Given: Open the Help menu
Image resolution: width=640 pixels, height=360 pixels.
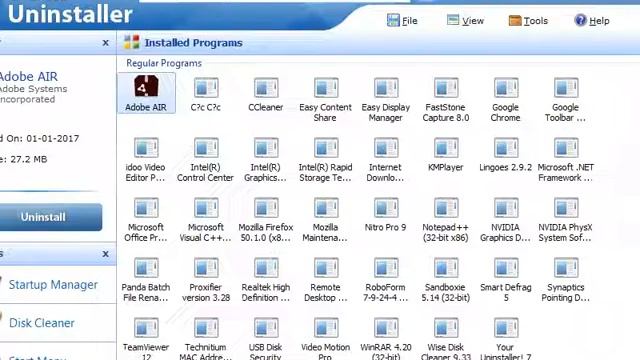Looking at the screenshot, I should (x=592, y=20).
